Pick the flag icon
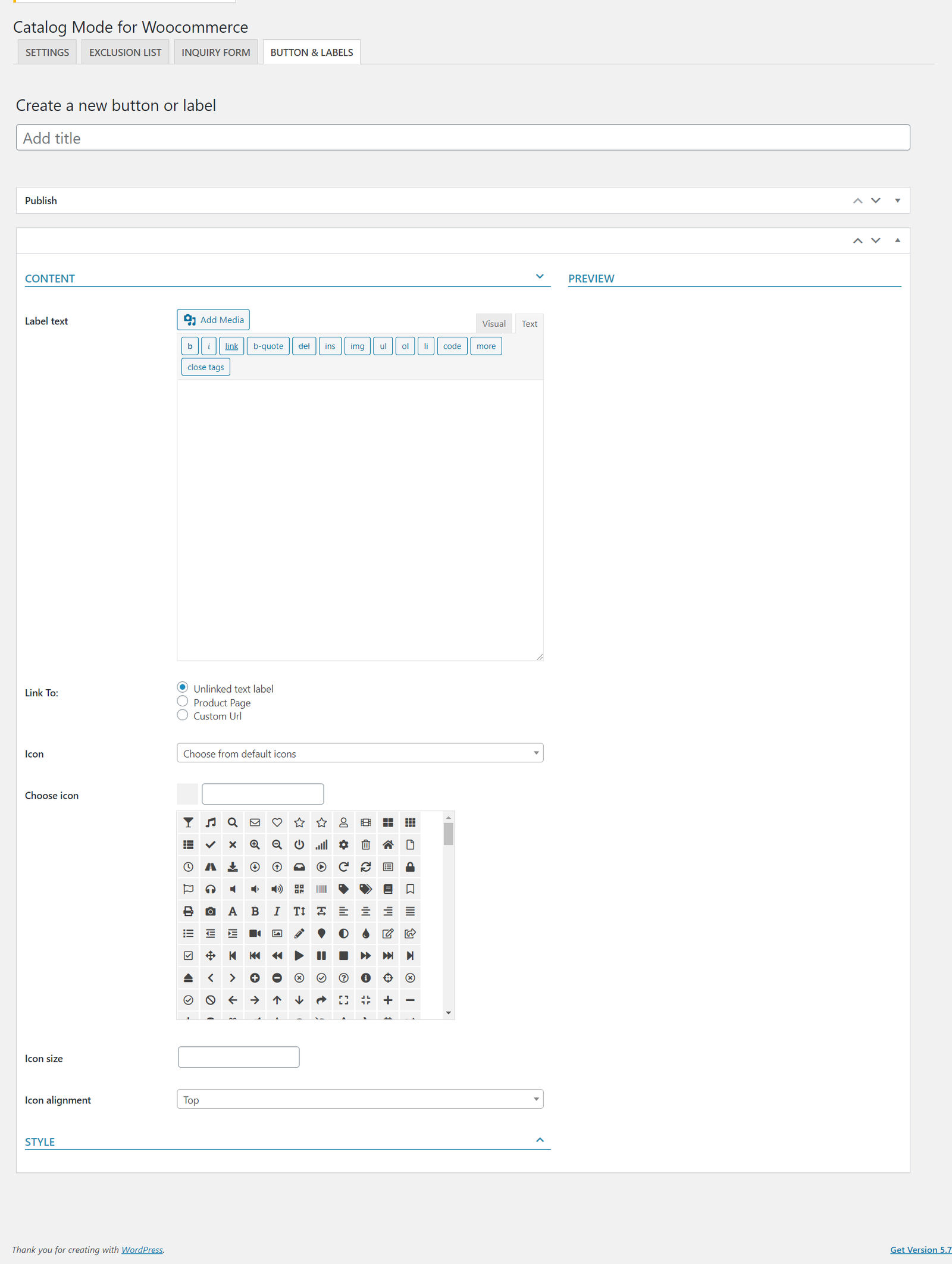952x1264 pixels. (188, 889)
